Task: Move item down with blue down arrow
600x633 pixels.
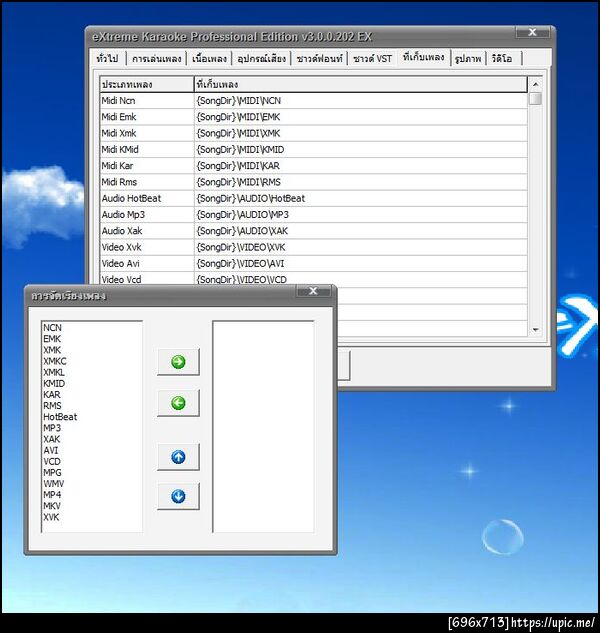Action: tap(178, 496)
